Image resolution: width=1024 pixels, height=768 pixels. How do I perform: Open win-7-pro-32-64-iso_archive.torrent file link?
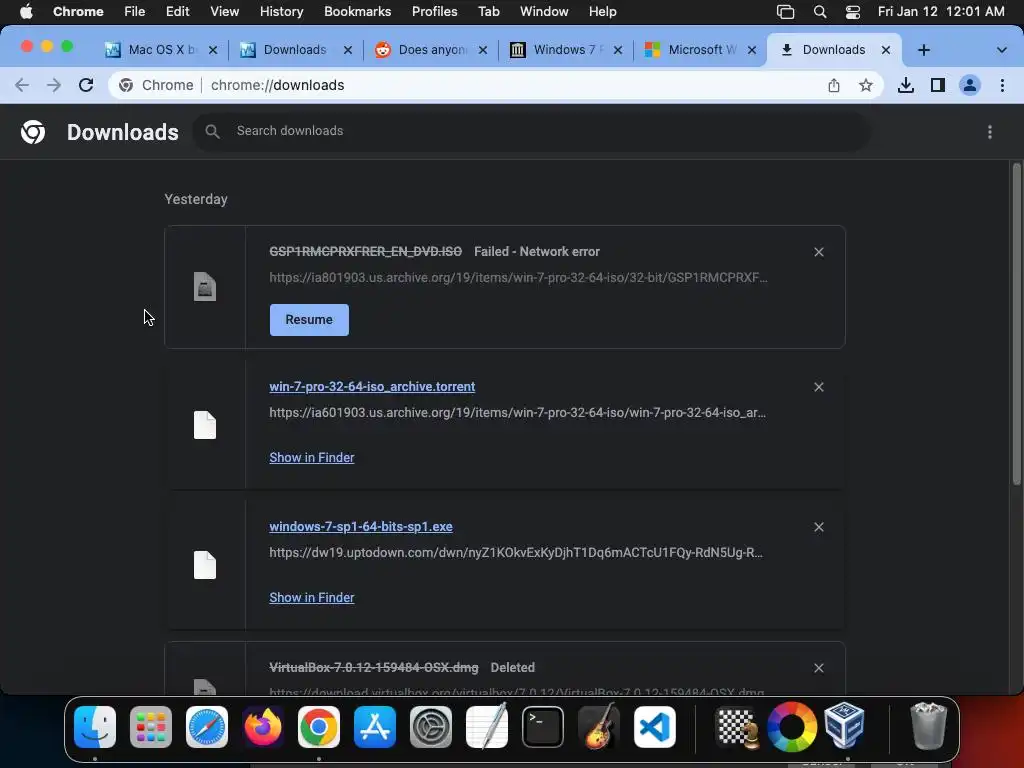tap(372, 387)
